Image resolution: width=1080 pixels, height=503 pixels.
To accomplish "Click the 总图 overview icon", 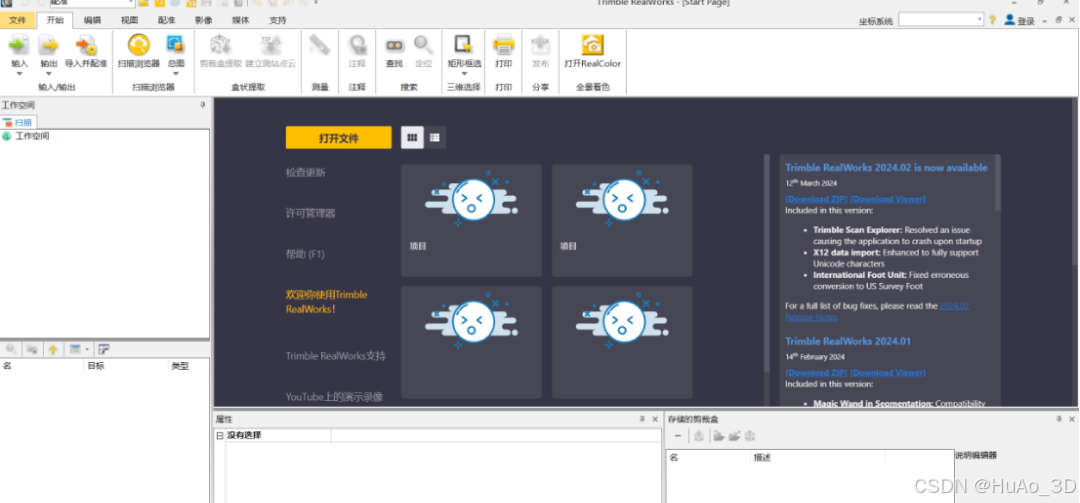I will [x=176, y=45].
